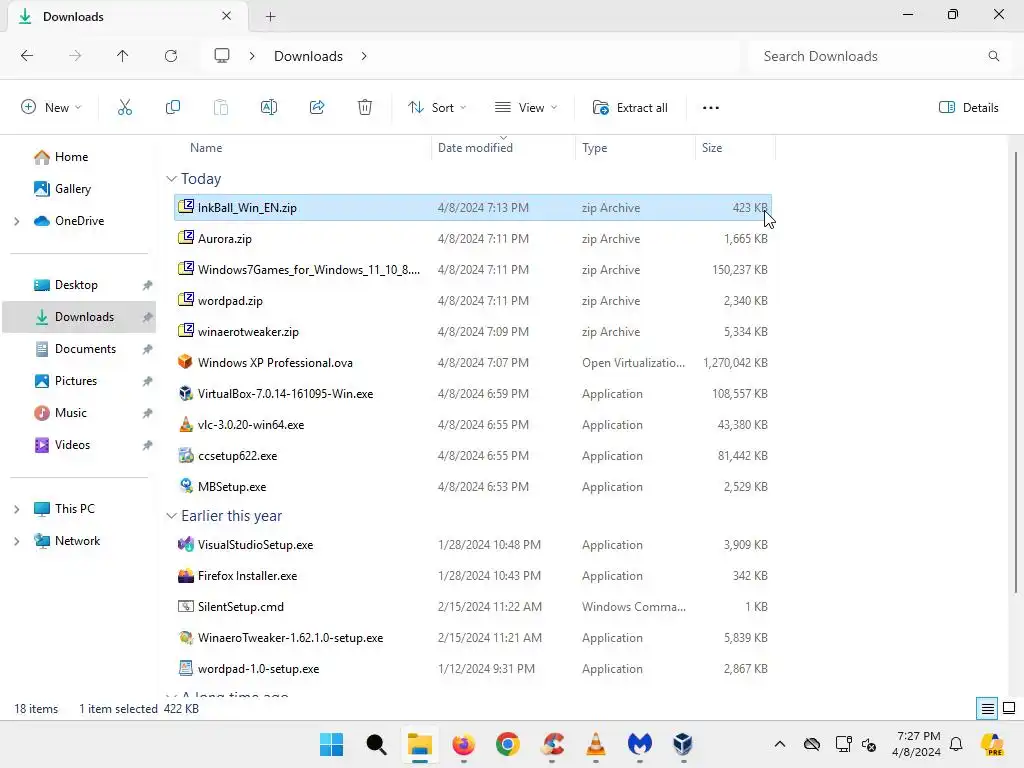The width and height of the screenshot is (1024, 768).
Task: Click the Cut scissors icon
Action: (125, 108)
